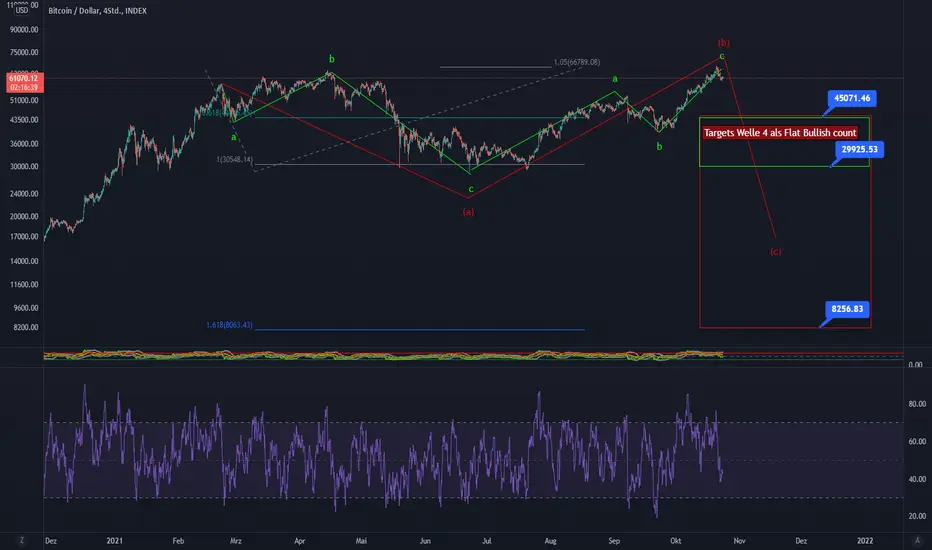Click the 24000.00 price scale label
Viewport: 932px width, 550px height.
coord(24,194)
